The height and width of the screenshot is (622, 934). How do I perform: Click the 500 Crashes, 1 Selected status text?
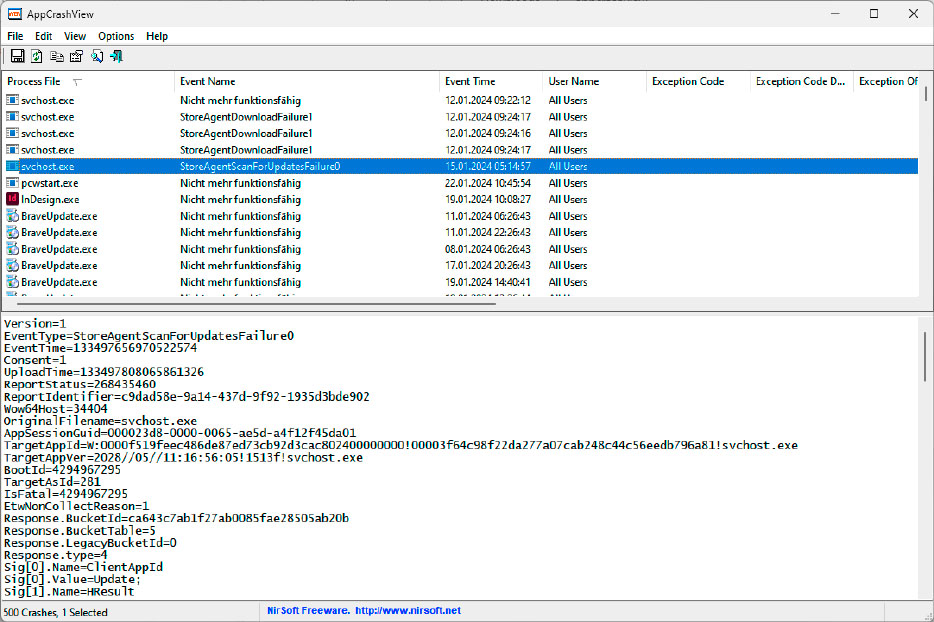coord(55,612)
